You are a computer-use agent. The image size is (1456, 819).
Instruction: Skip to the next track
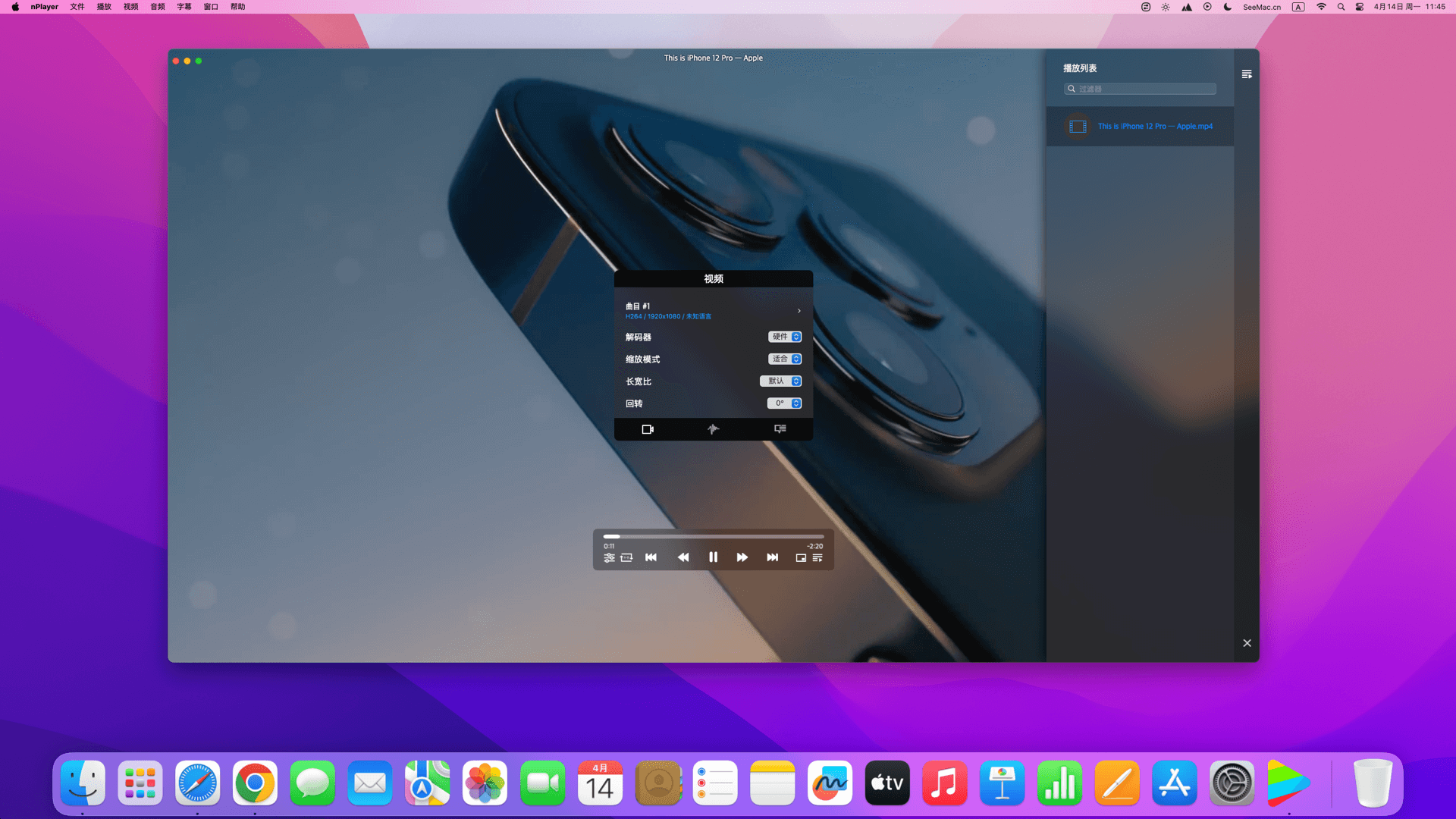(x=773, y=557)
